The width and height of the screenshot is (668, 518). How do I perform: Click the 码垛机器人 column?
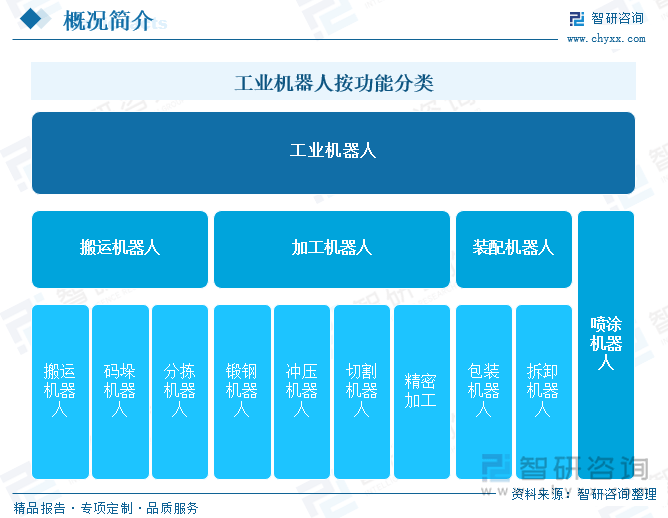(120, 392)
